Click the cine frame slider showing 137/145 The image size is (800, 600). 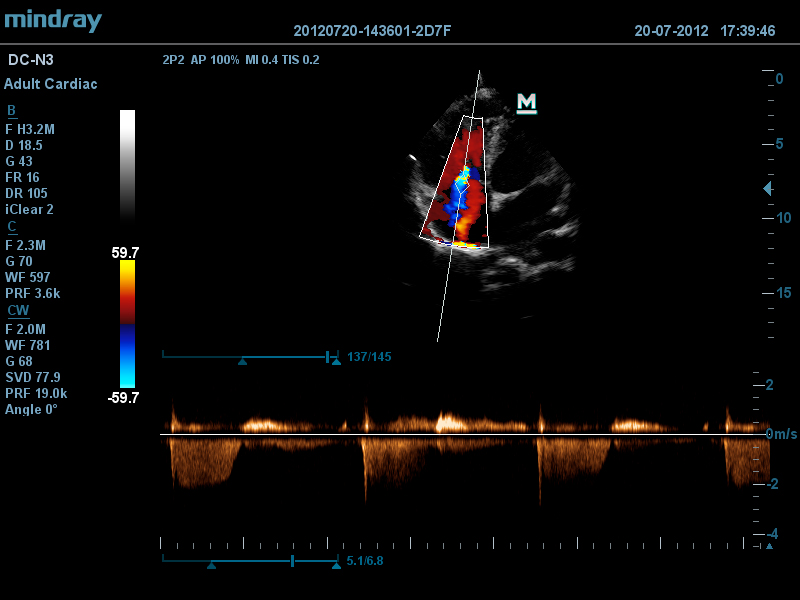click(x=251, y=357)
